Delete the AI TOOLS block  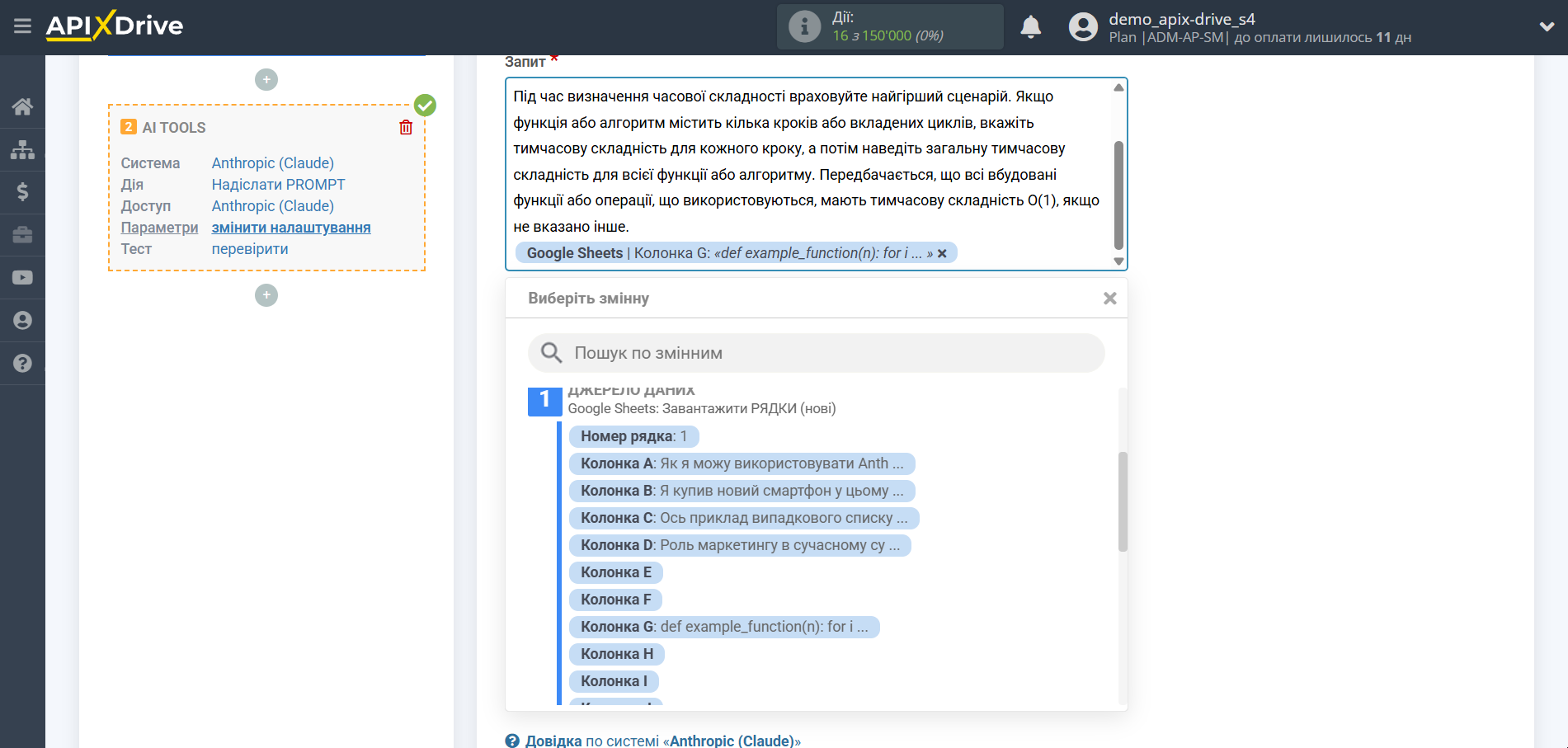406,128
